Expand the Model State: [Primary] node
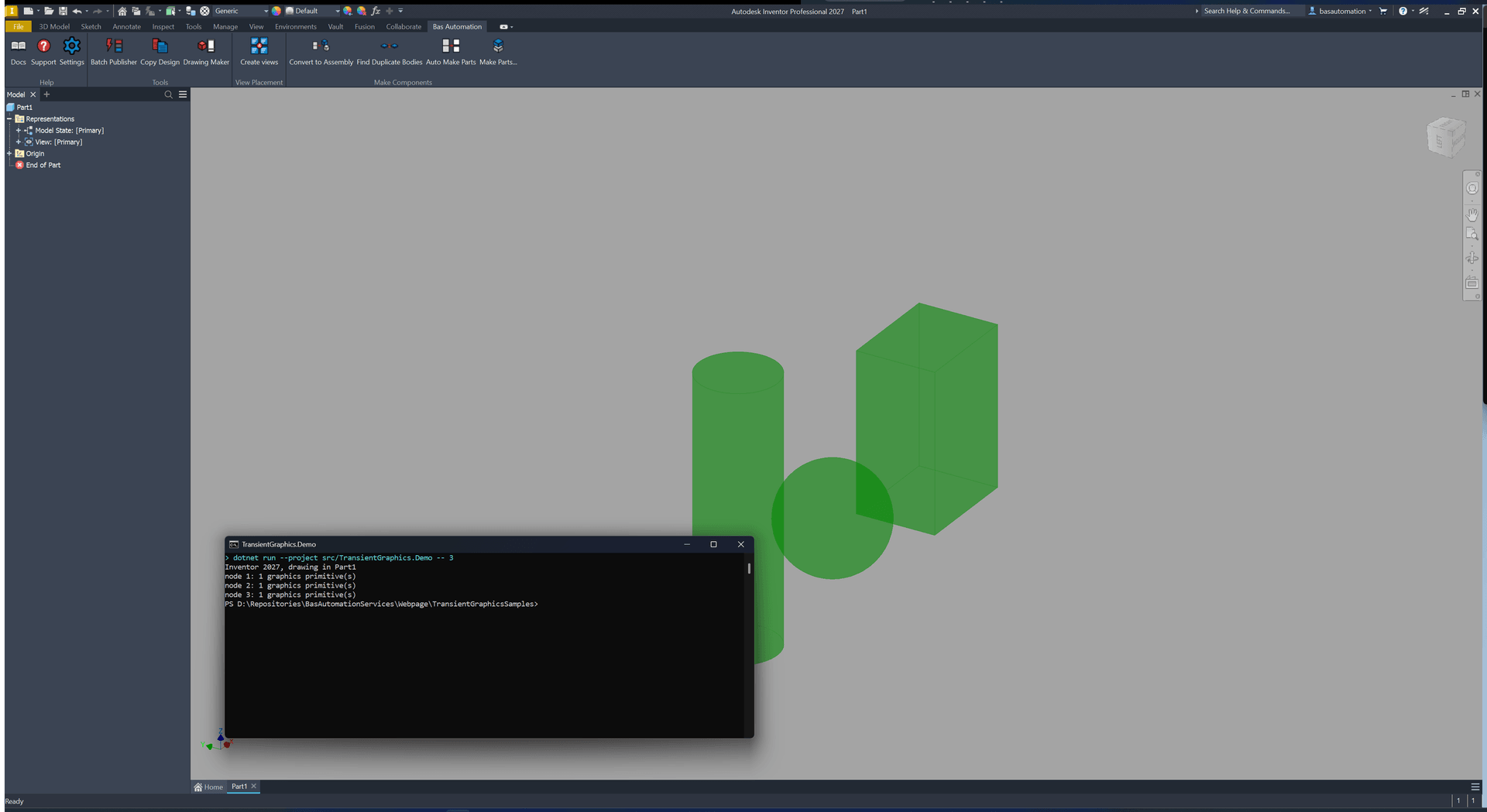Screen dimensions: 1487x812 click(x=18, y=130)
